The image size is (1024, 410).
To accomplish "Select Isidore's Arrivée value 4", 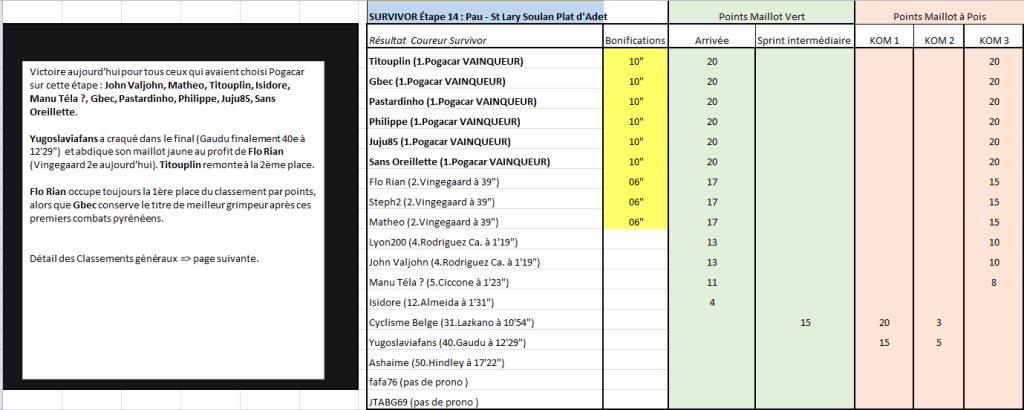I will click(x=711, y=302).
